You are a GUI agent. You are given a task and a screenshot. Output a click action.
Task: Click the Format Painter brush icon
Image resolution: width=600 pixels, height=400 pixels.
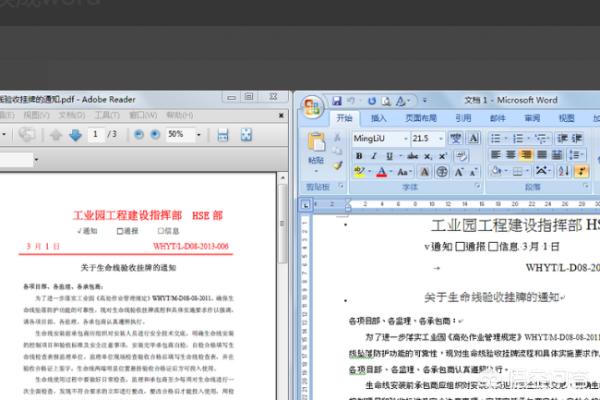pos(337,165)
